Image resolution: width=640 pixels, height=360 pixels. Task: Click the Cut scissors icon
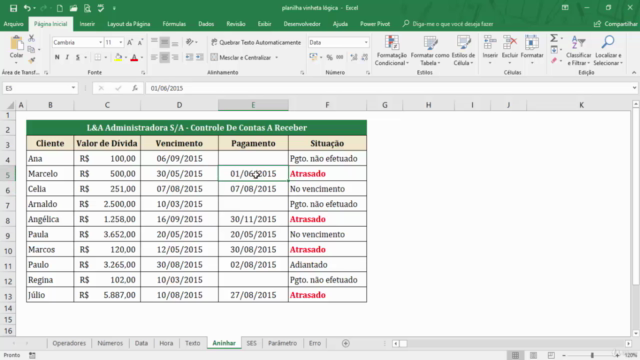(x=31, y=38)
